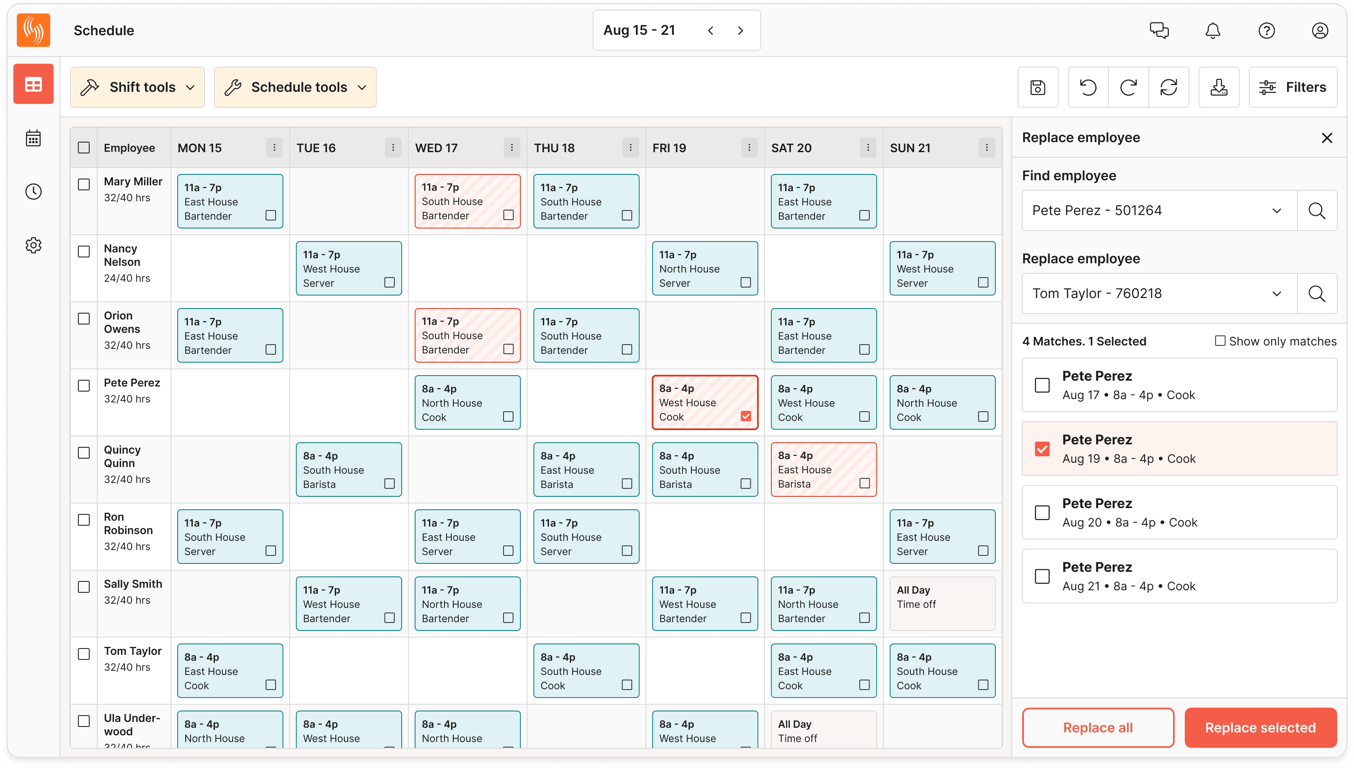The width and height of the screenshot is (1354, 768).
Task: Open THU 18 column options menu
Action: click(630, 148)
